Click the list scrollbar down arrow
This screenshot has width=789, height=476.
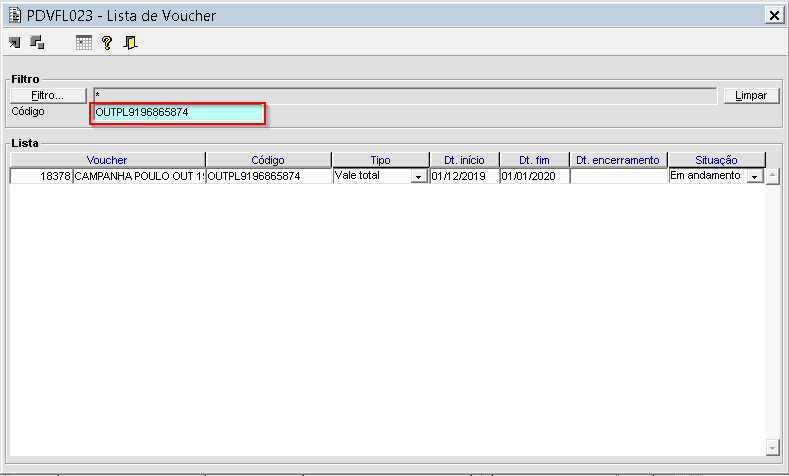773,447
